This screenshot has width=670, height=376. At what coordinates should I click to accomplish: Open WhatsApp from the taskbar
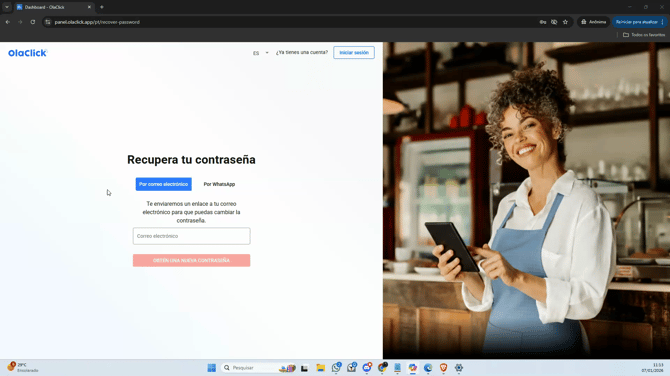click(x=336, y=367)
